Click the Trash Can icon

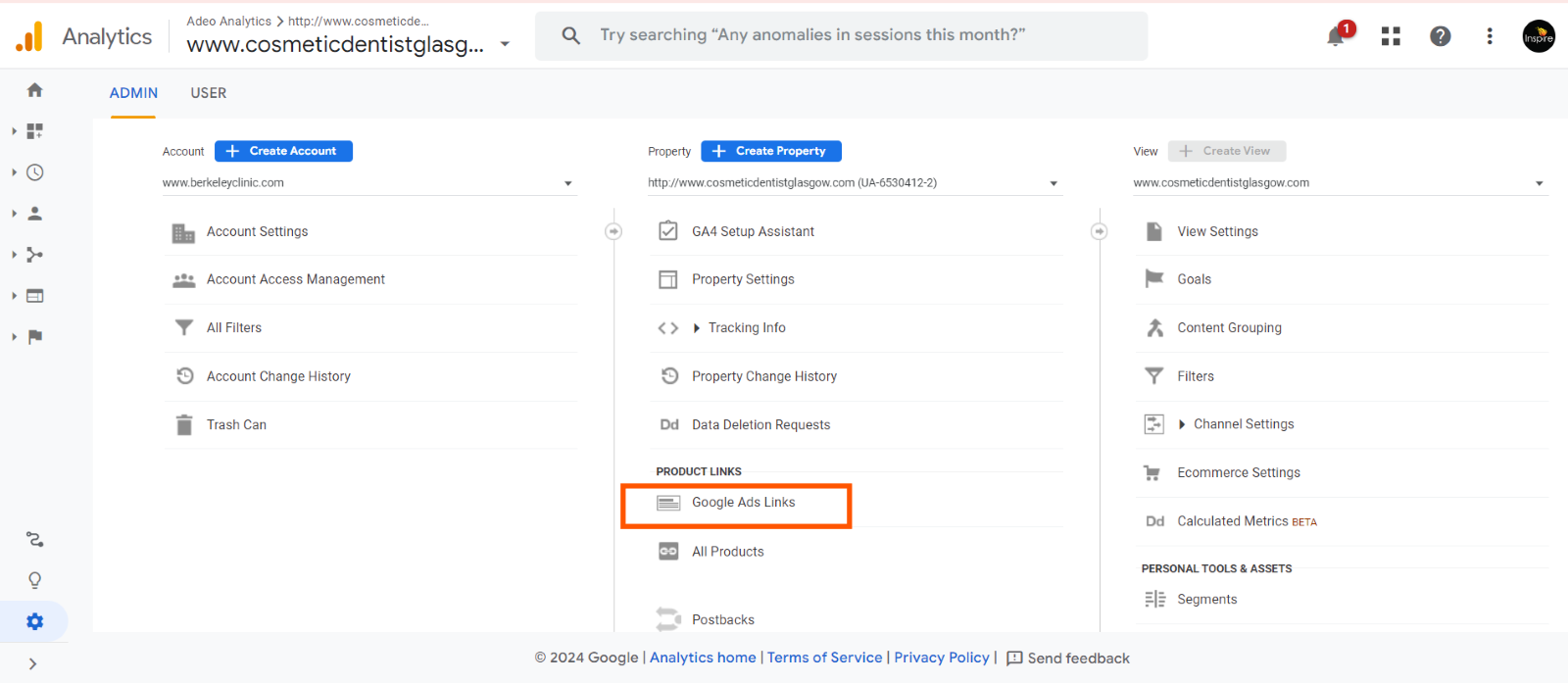(183, 425)
